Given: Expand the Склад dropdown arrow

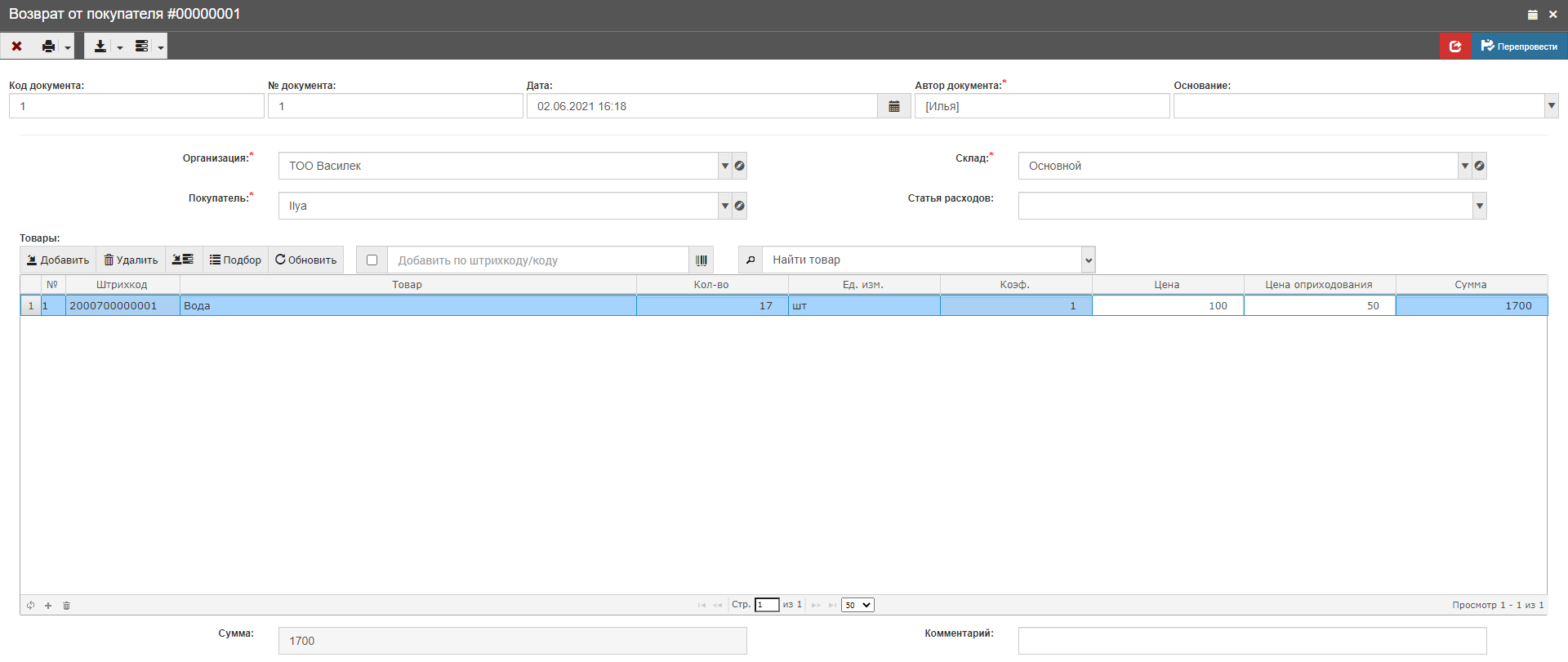Looking at the screenshot, I should 1465,166.
